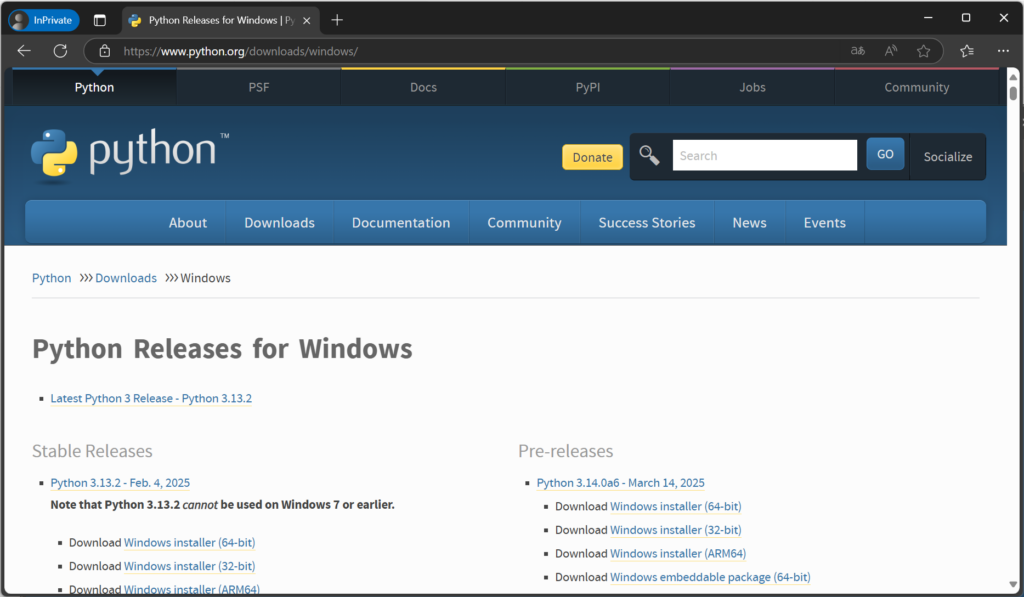Open the tab actions menu icon
This screenshot has width=1024, height=597.
[100, 20]
